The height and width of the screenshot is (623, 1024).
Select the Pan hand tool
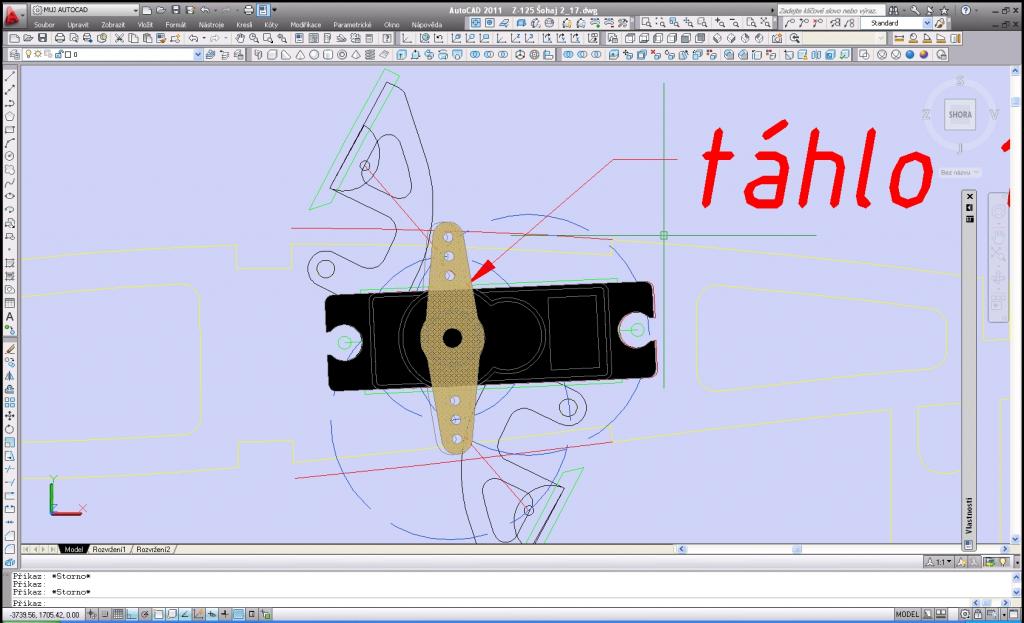click(241, 38)
